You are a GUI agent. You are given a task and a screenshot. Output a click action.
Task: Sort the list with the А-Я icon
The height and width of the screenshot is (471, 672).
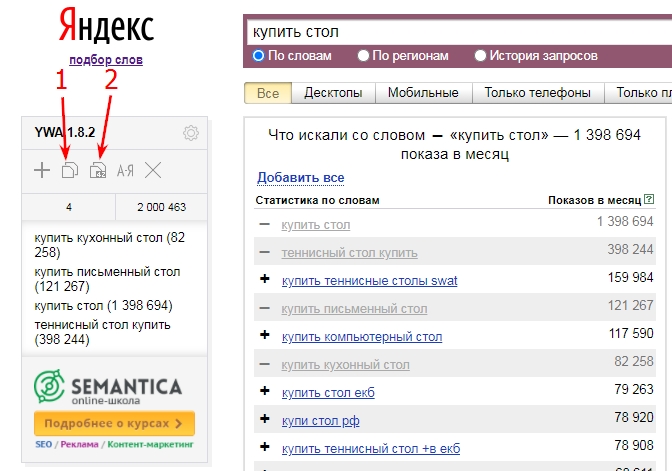click(x=125, y=171)
